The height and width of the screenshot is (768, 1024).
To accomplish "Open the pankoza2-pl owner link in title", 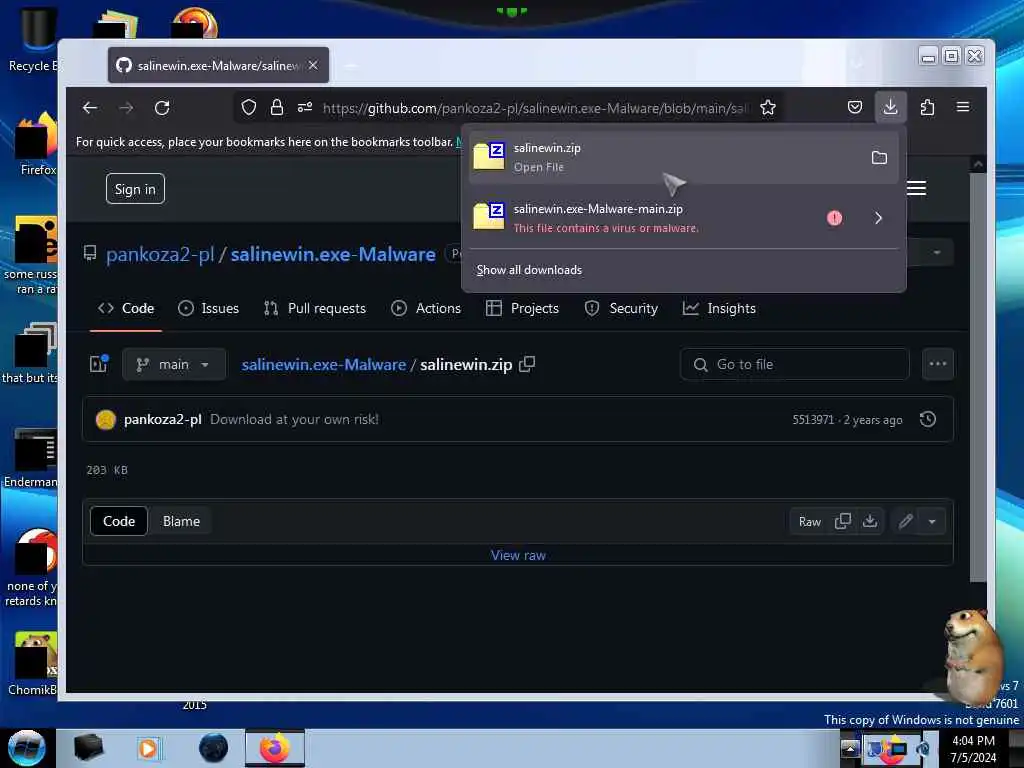I will pyautogui.click(x=160, y=254).
